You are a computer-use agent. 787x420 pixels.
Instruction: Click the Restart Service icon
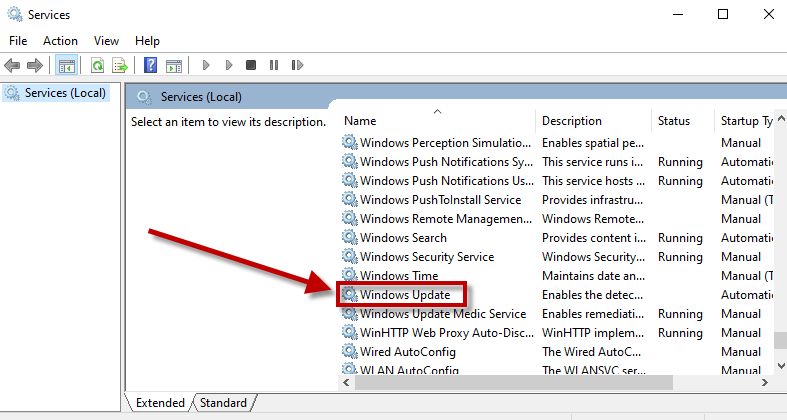297,65
